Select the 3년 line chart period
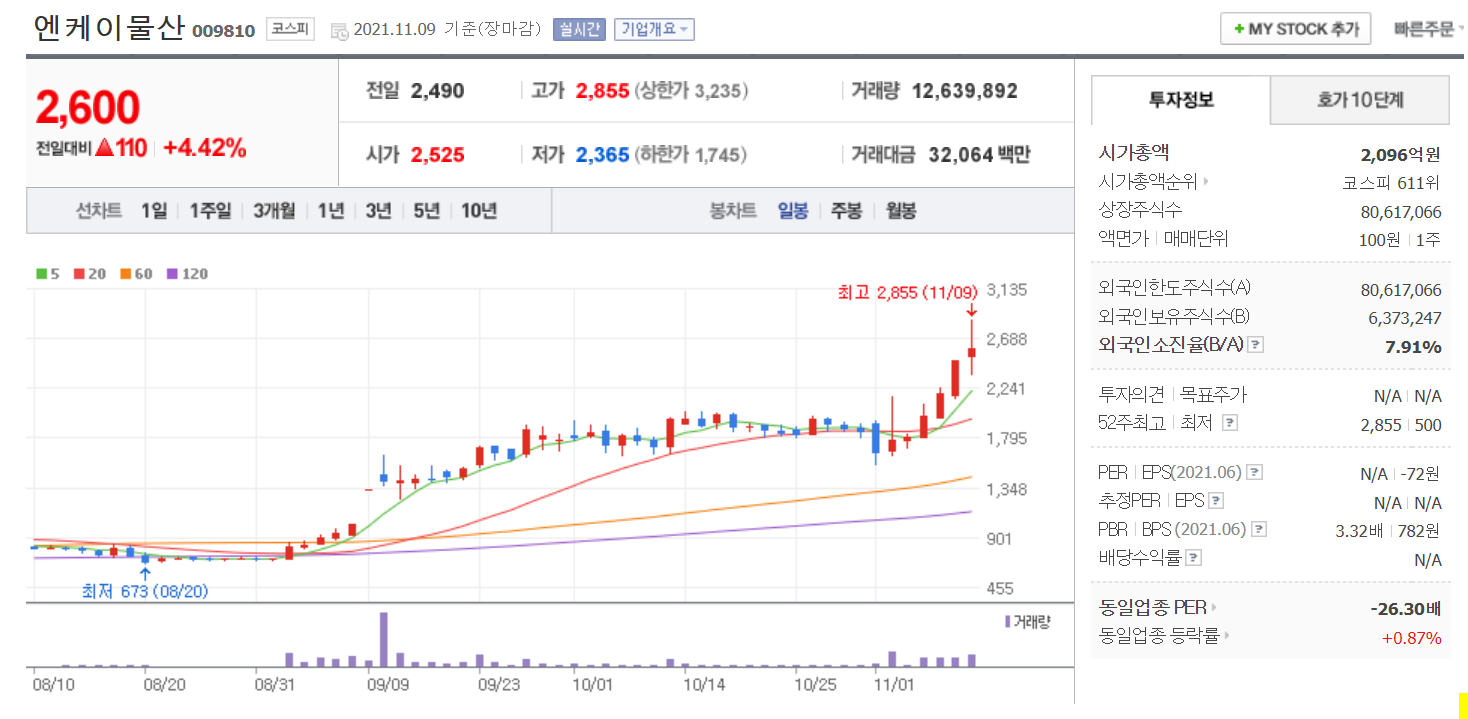 point(378,211)
